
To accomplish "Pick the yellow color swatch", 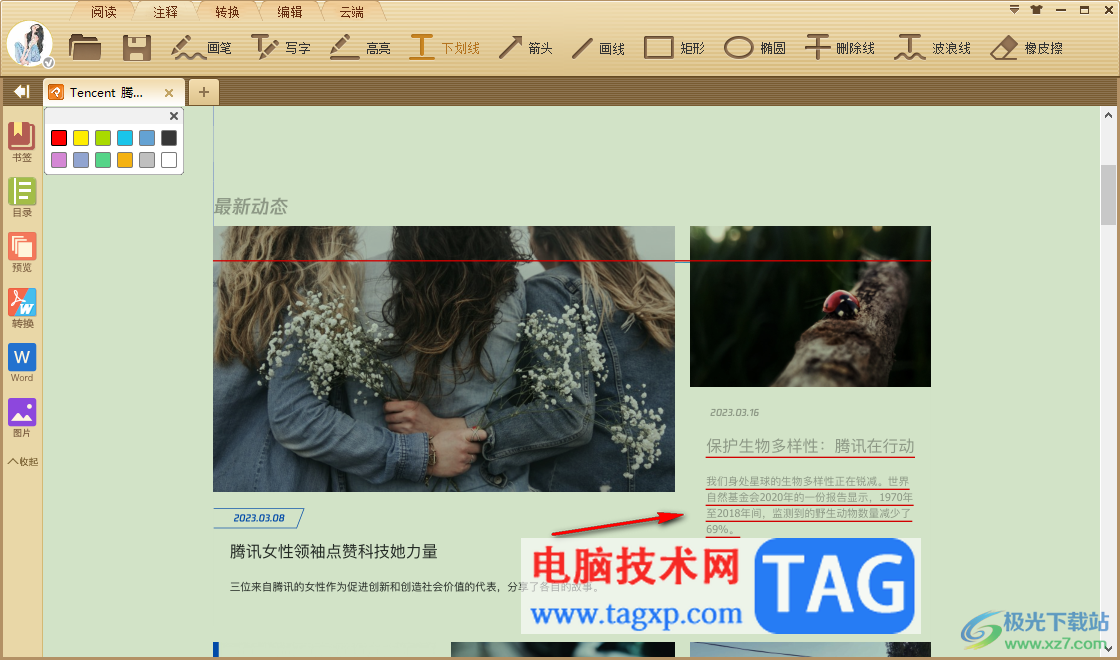I will (81, 138).
